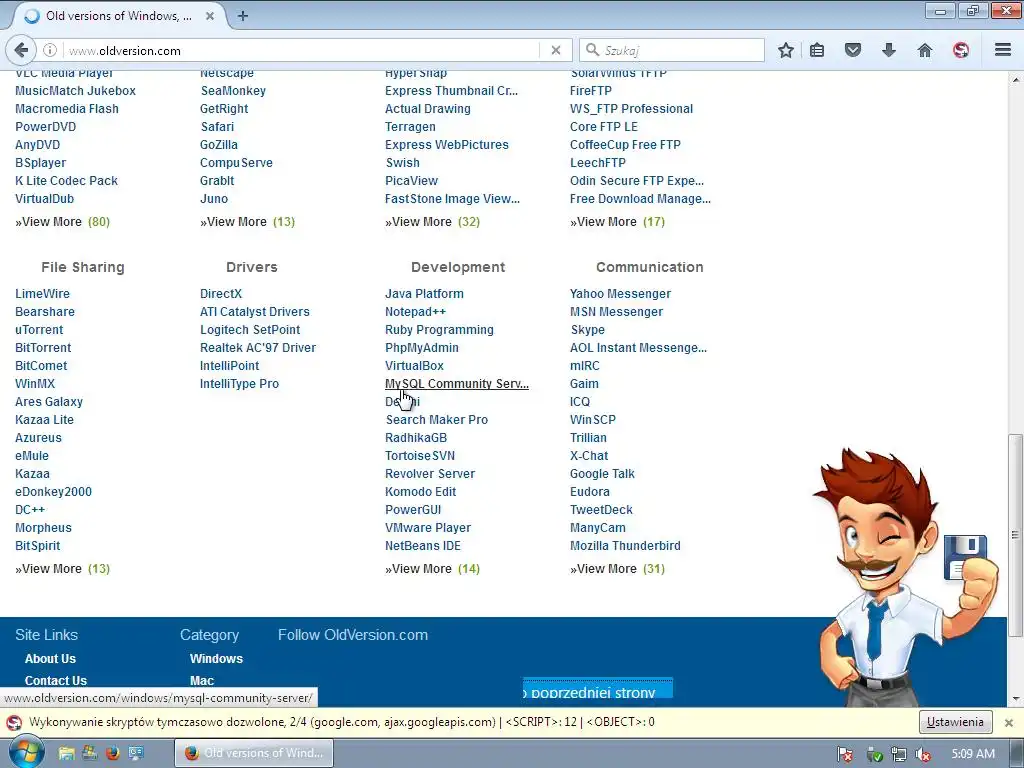Open File Explorer from taskbar
This screenshot has width=1024, height=768.
click(x=66, y=754)
